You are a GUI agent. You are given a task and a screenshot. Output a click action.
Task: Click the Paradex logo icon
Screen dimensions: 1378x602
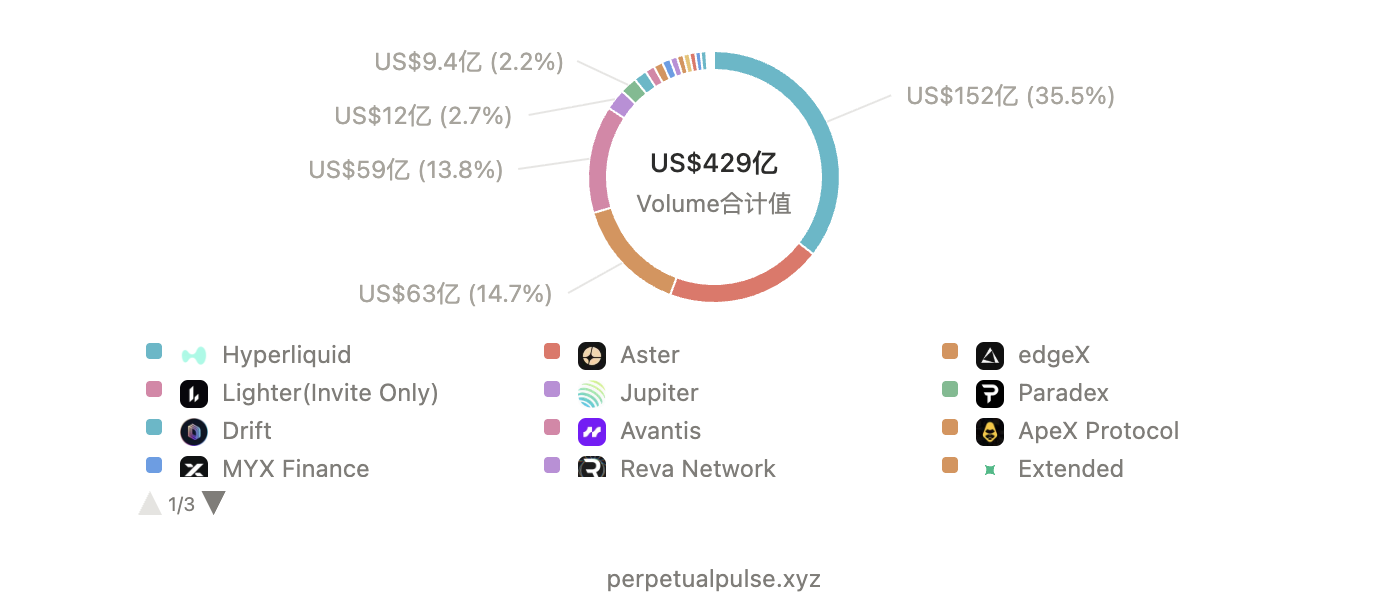click(990, 393)
